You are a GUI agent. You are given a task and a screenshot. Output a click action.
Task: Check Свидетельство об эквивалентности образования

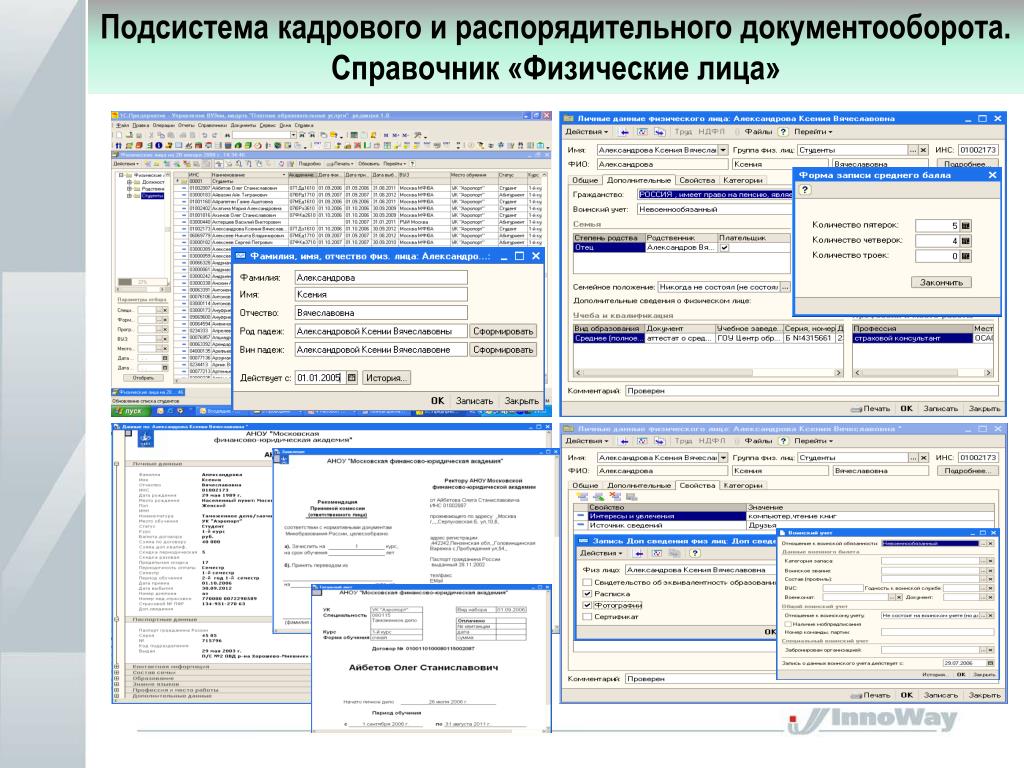coord(587,583)
